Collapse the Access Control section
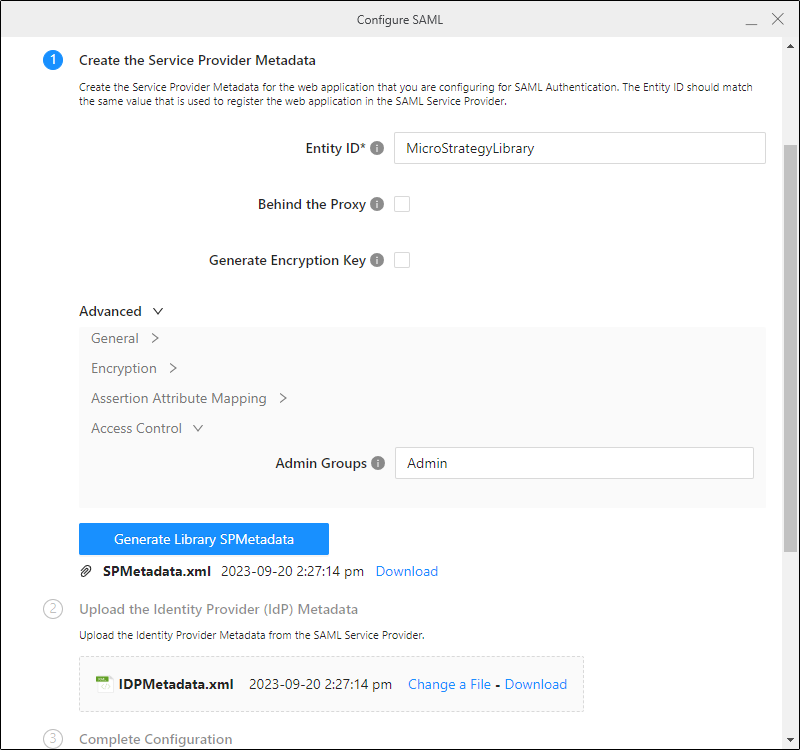The width and height of the screenshot is (800, 750). 198,428
